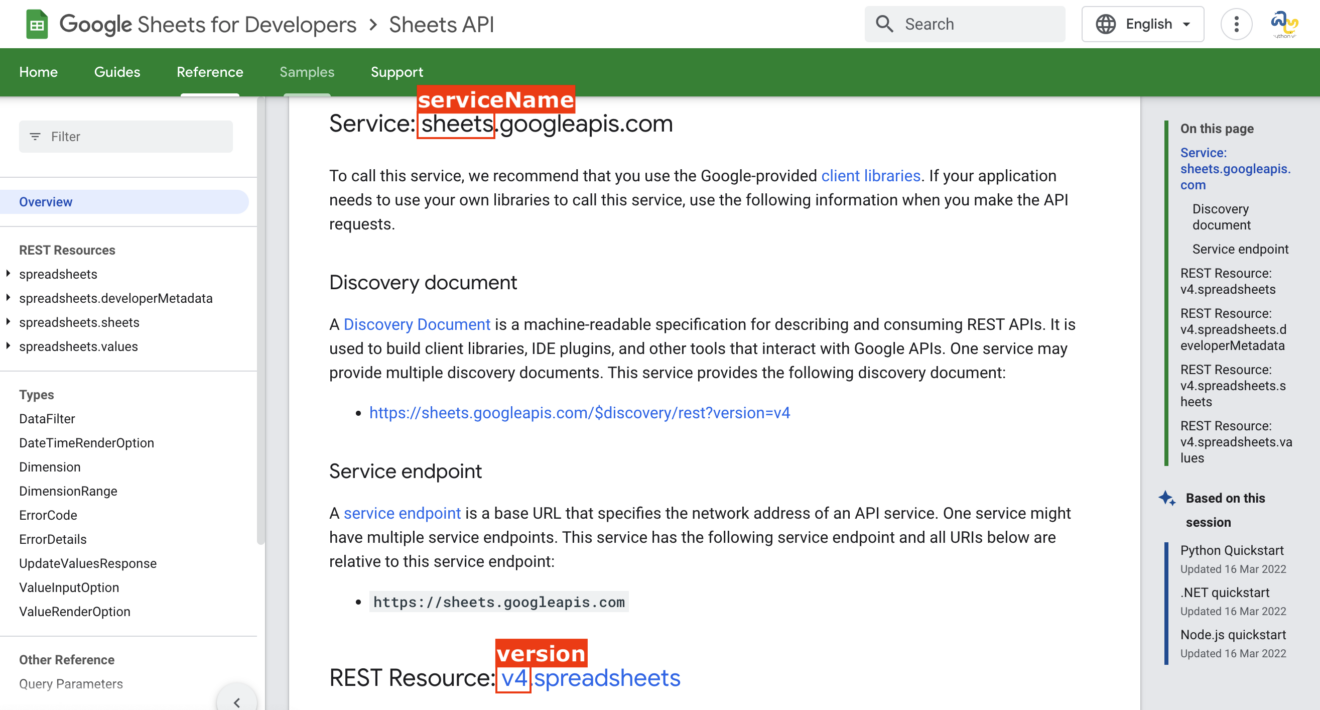Click the filter icon in the sidebar
1320x710 pixels.
(x=36, y=136)
